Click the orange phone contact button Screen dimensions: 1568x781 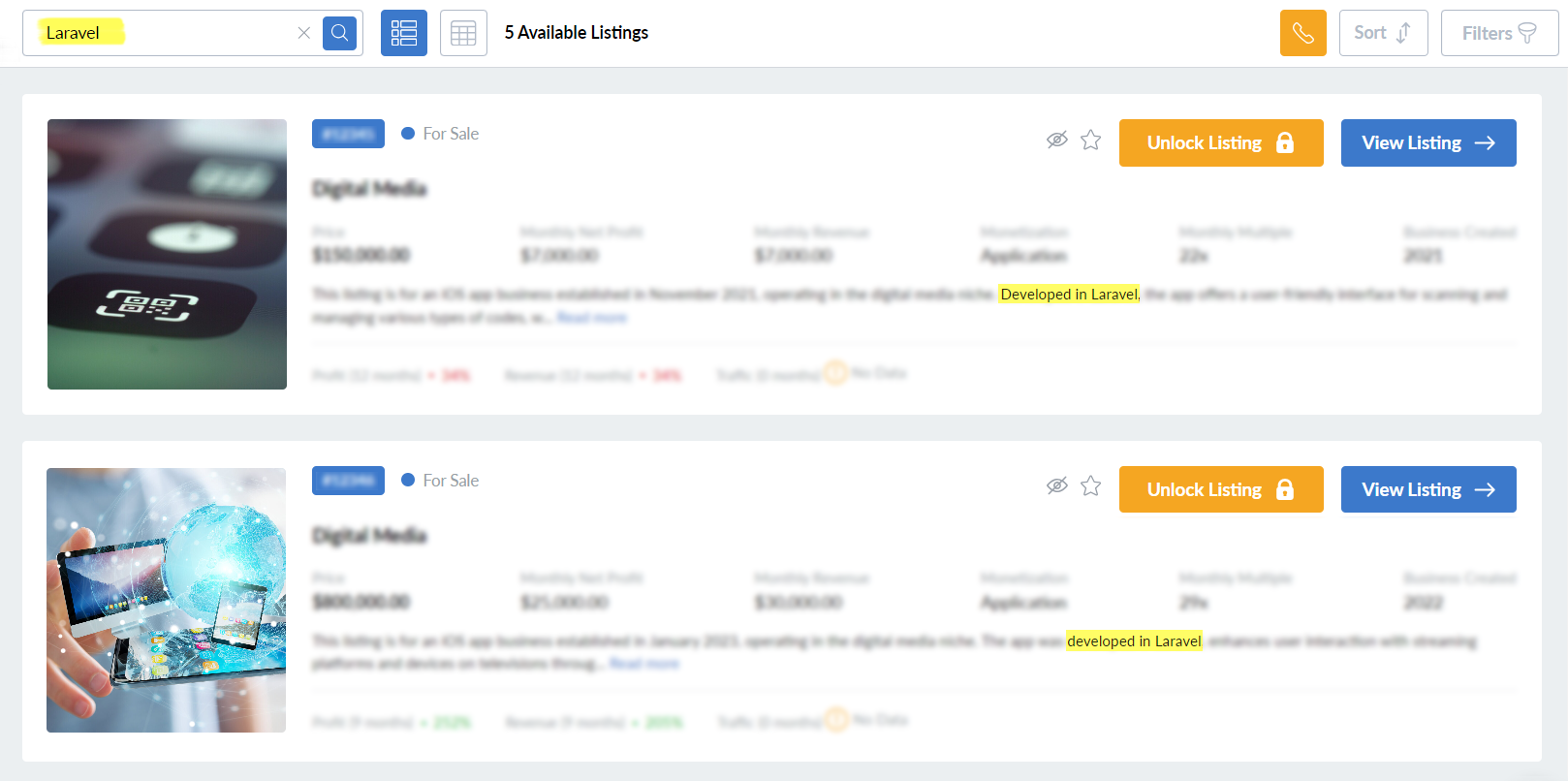click(x=1302, y=33)
